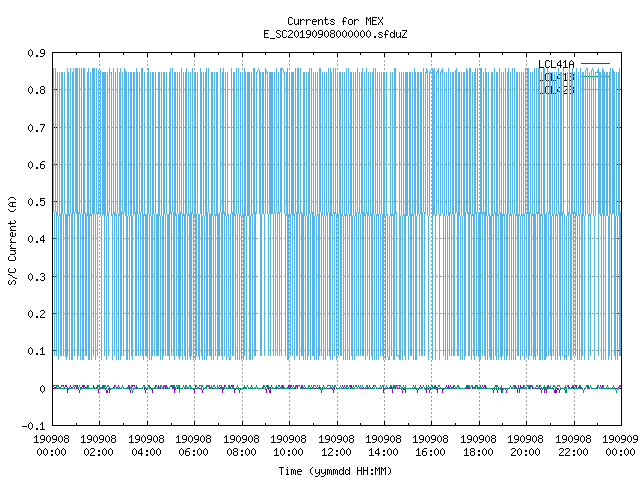
Task: Click the y-axis tick label 0.1
Action: pyautogui.click(x=36, y=351)
